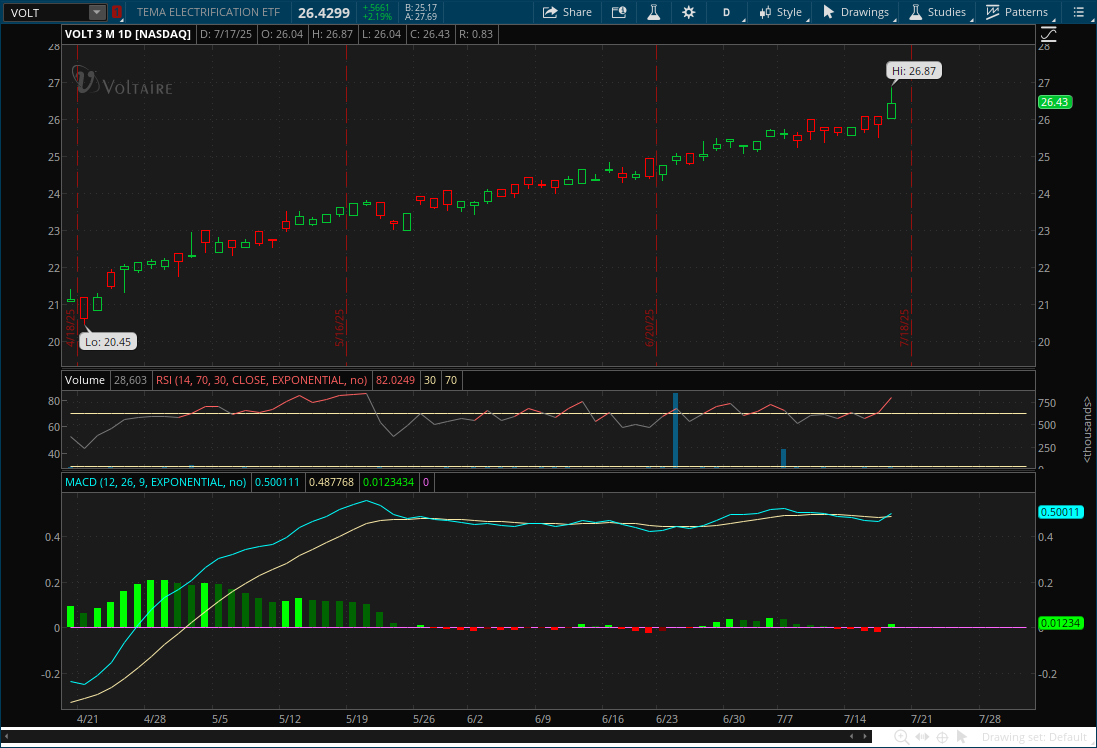Viewport: 1097px width, 748px height.
Task: Open the Patterns dropdown menu
Action: coord(1017,12)
